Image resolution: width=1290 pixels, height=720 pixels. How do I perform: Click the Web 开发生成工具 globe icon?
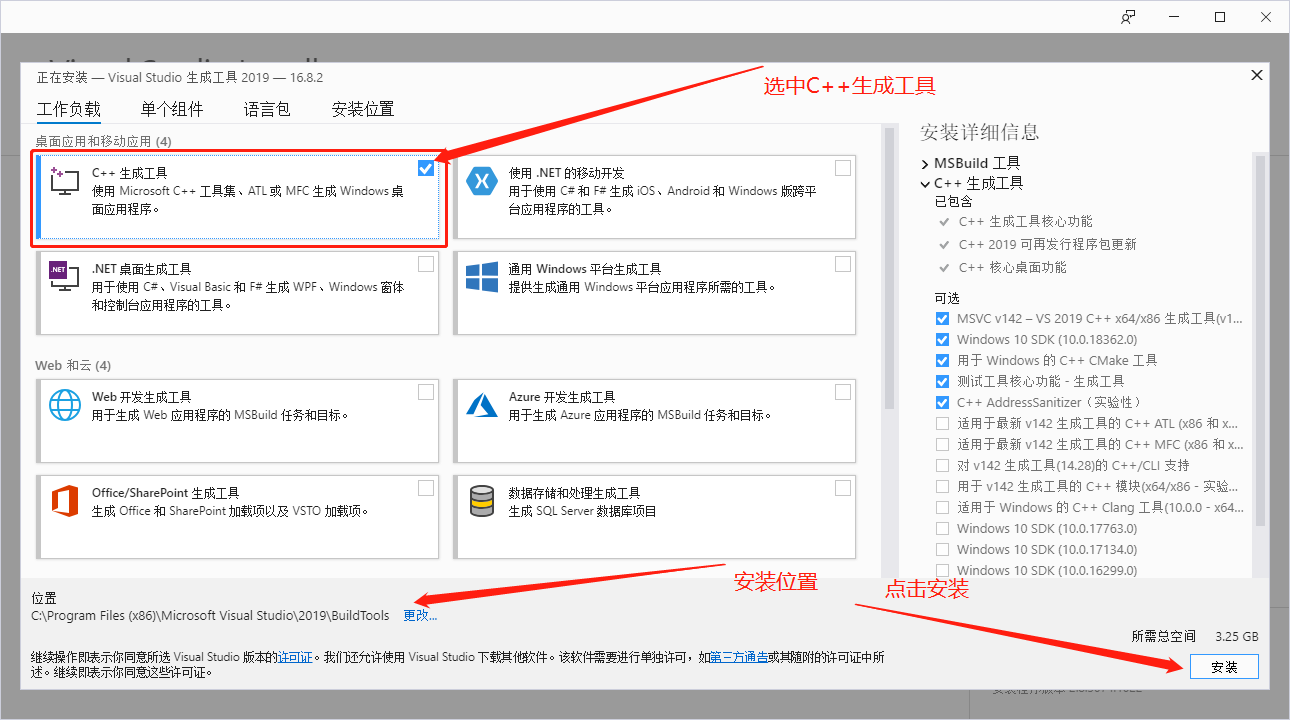click(64, 405)
